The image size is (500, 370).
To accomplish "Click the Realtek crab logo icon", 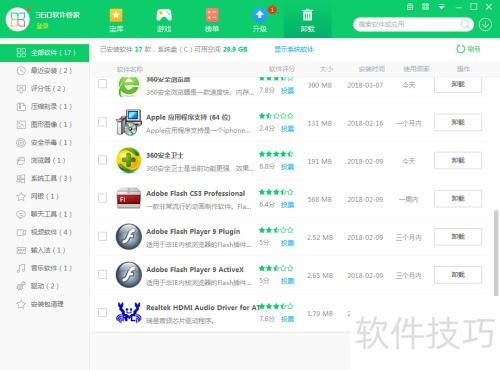I will pos(129,313).
